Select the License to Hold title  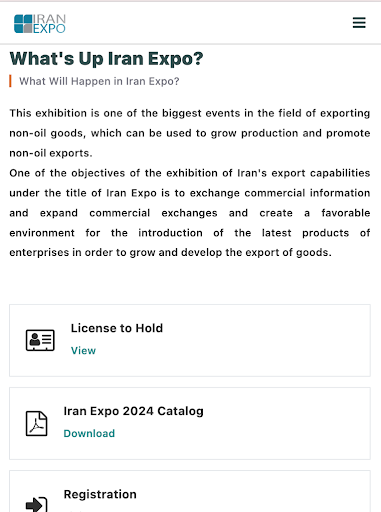[117, 328]
